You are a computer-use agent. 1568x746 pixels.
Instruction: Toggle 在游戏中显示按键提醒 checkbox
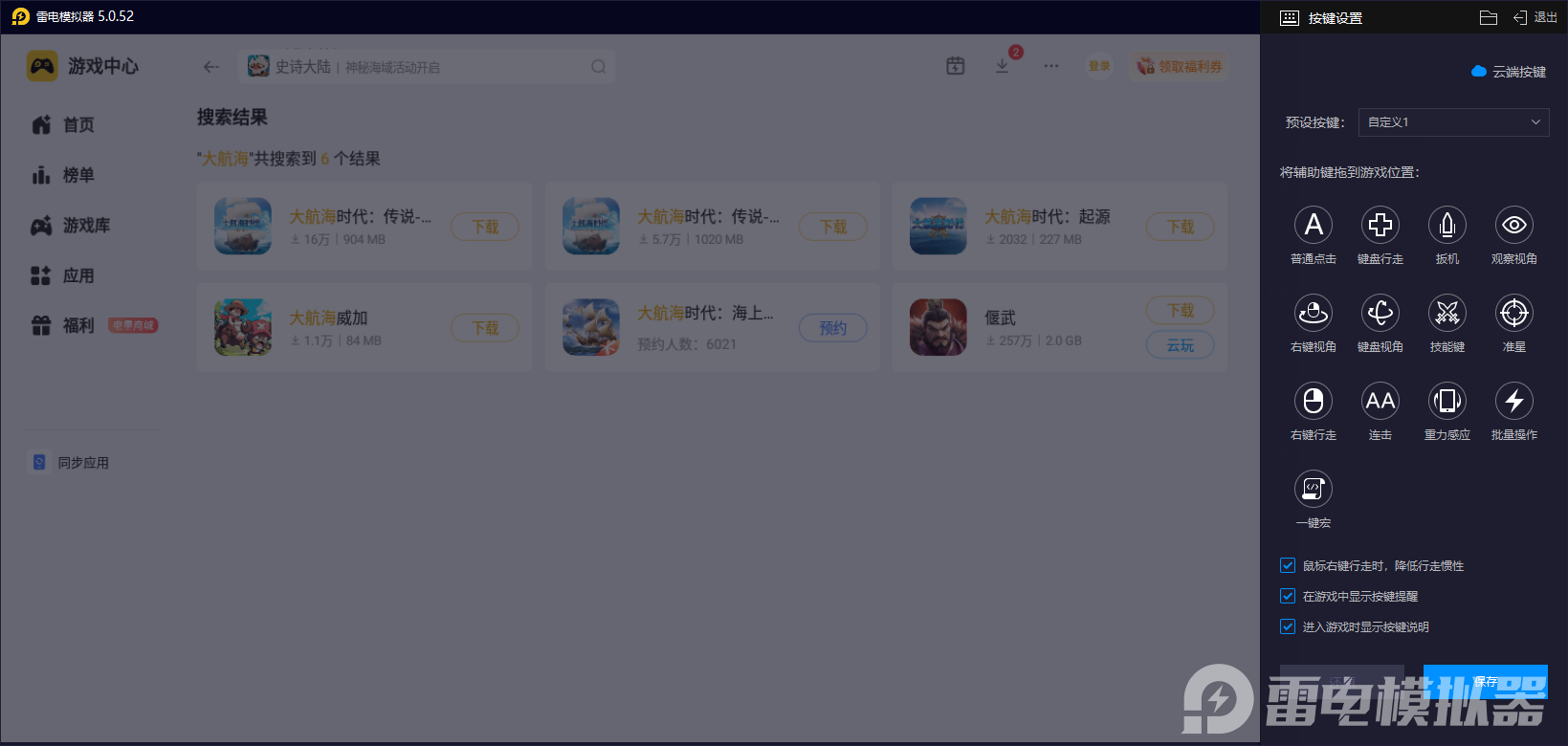tap(1288, 596)
